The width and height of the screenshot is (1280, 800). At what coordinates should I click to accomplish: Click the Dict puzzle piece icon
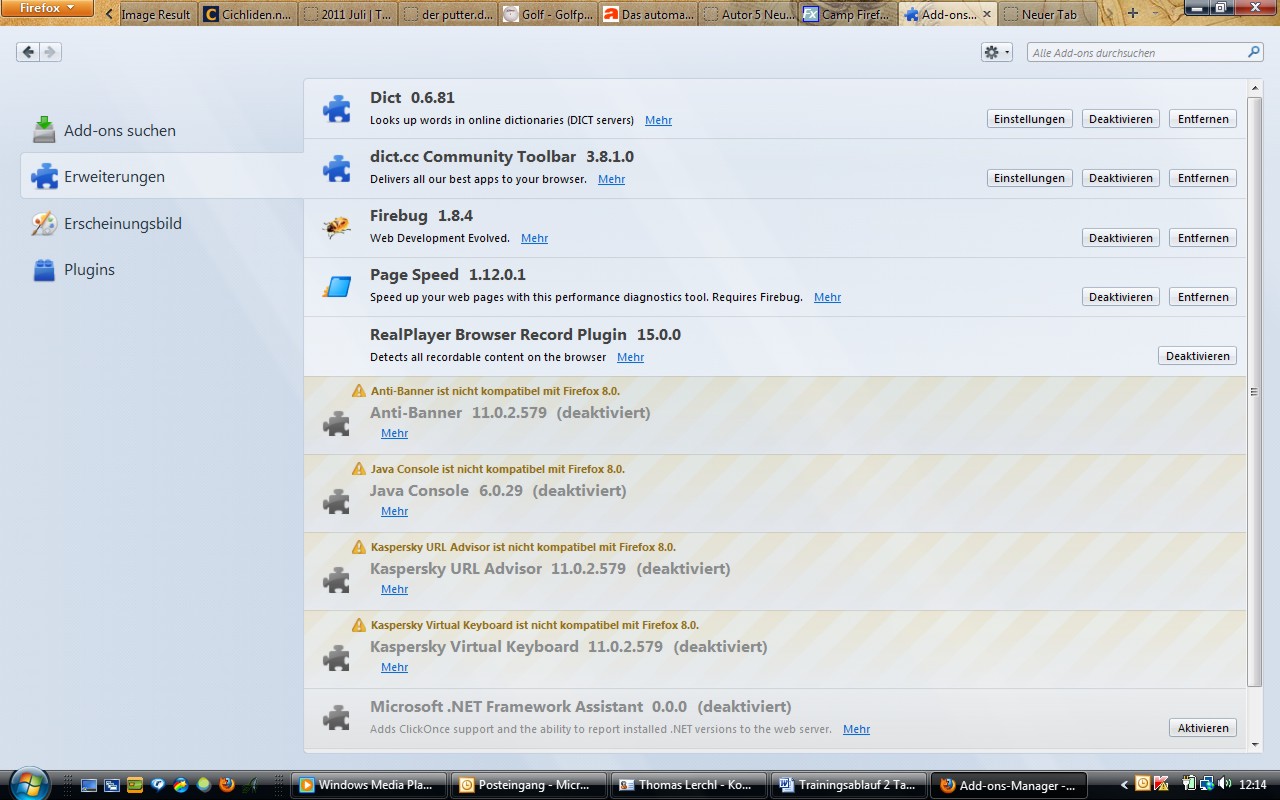point(336,109)
